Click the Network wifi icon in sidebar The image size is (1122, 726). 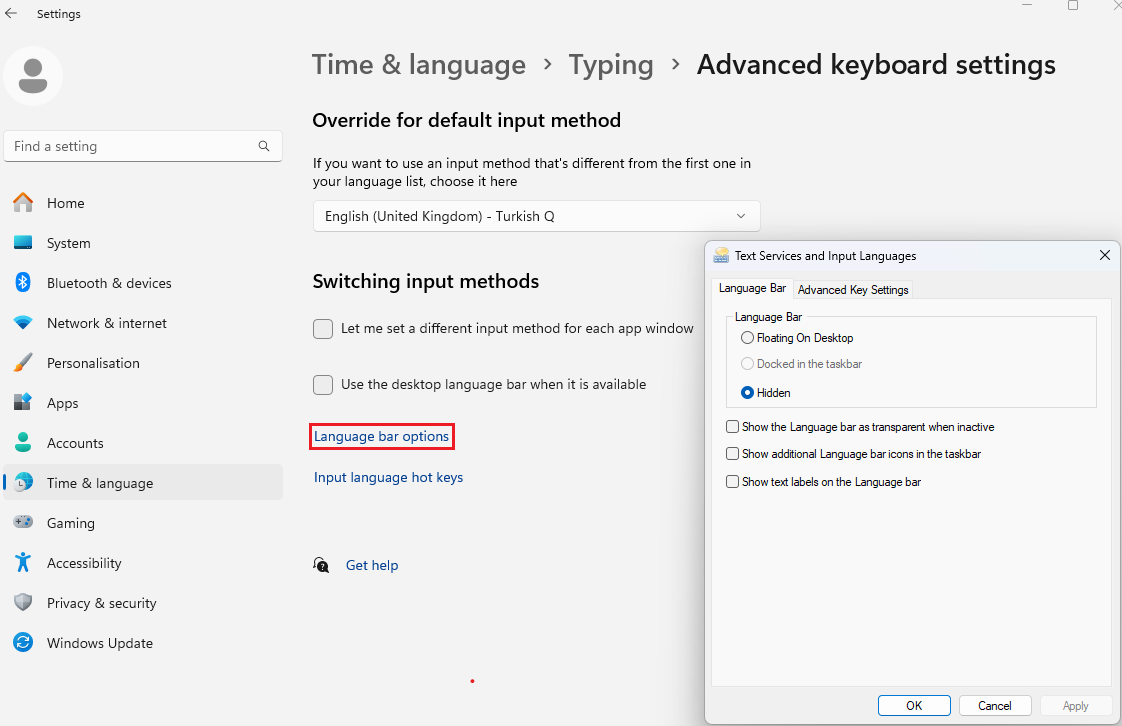pos(23,323)
